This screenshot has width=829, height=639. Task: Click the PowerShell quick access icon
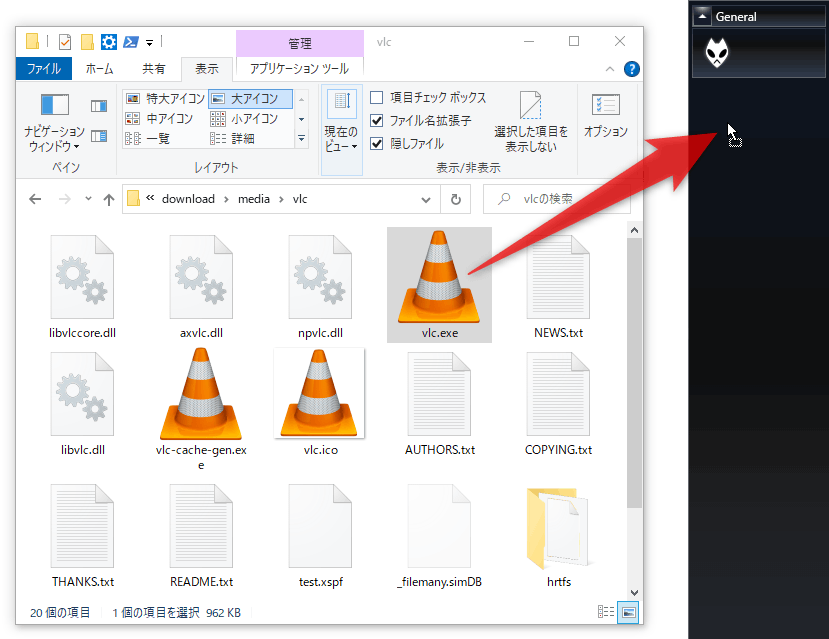tap(131, 42)
